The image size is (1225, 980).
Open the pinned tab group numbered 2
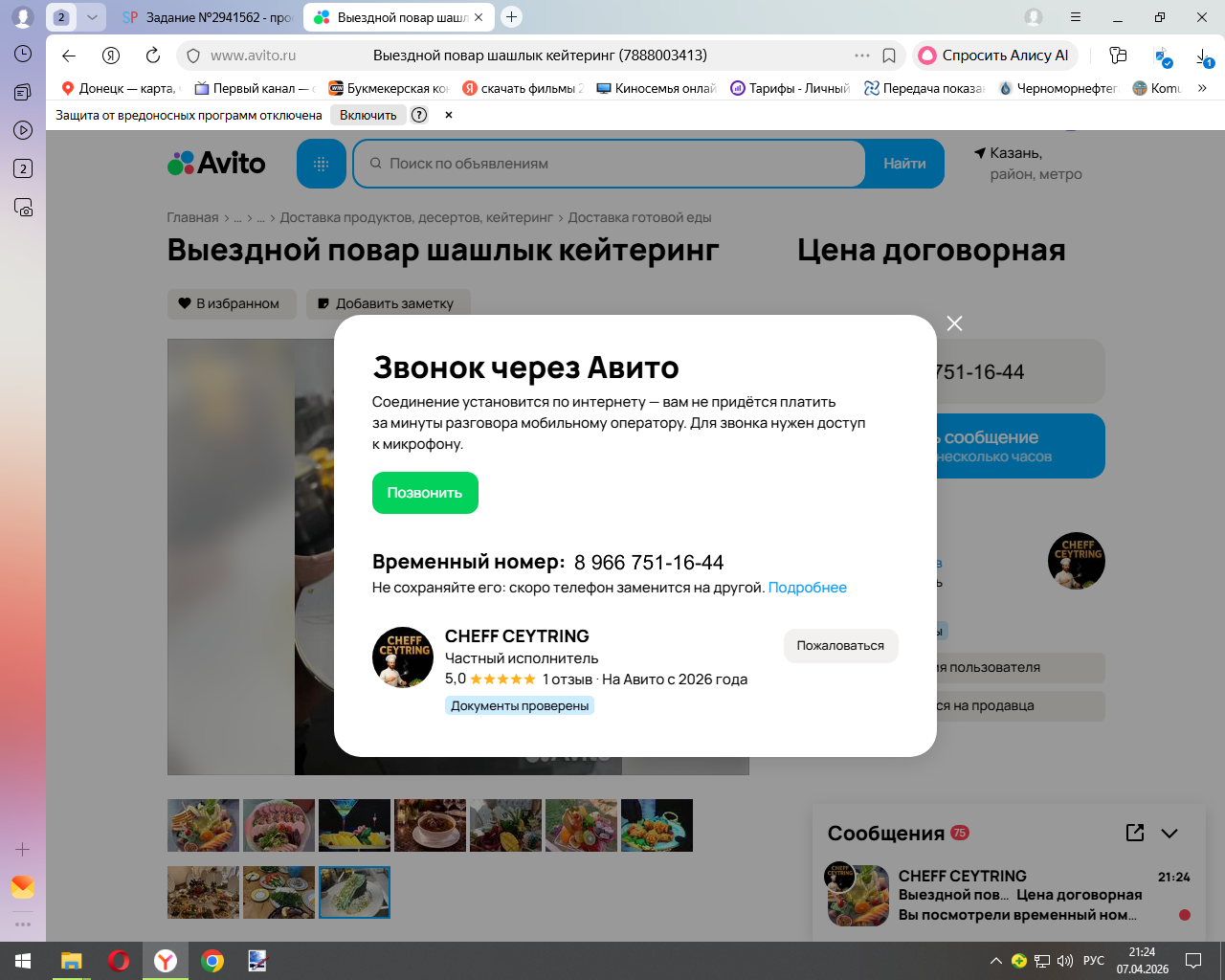pos(61,17)
